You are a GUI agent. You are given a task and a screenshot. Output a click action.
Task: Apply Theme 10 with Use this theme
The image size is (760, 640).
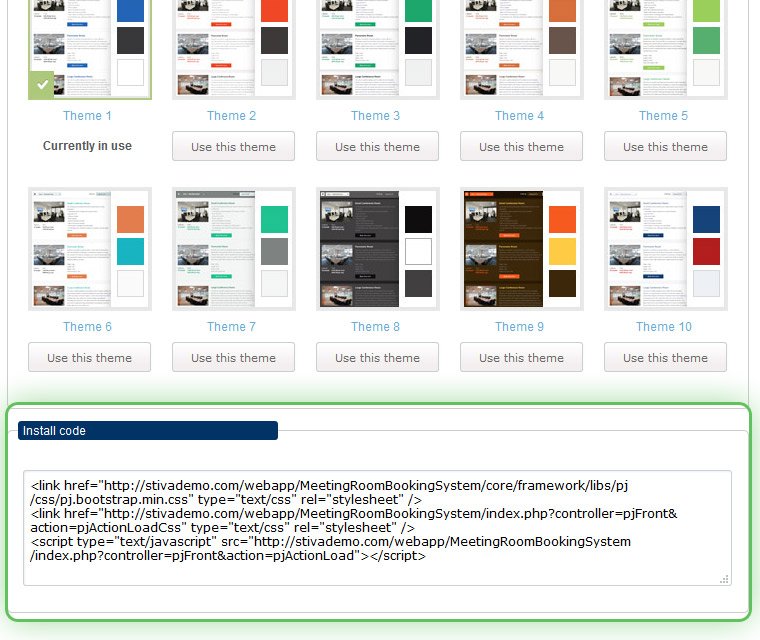click(x=665, y=357)
